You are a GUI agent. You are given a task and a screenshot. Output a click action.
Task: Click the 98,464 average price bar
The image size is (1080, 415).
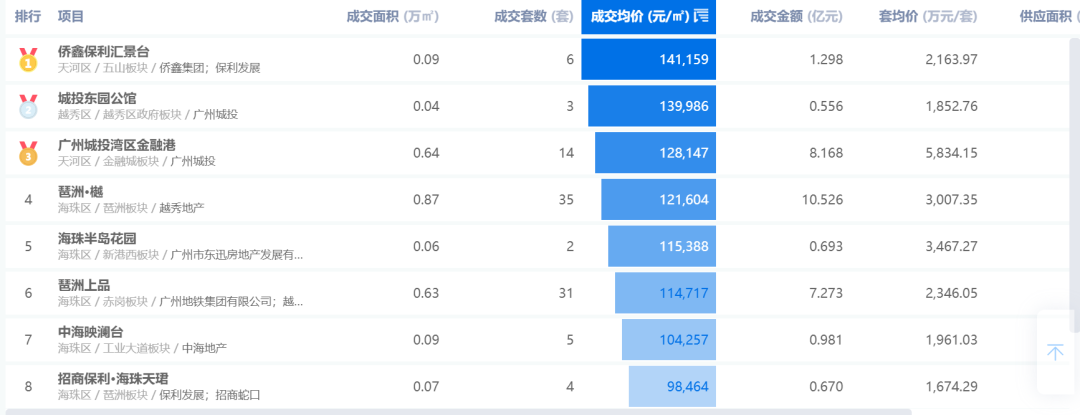[672, 386]
